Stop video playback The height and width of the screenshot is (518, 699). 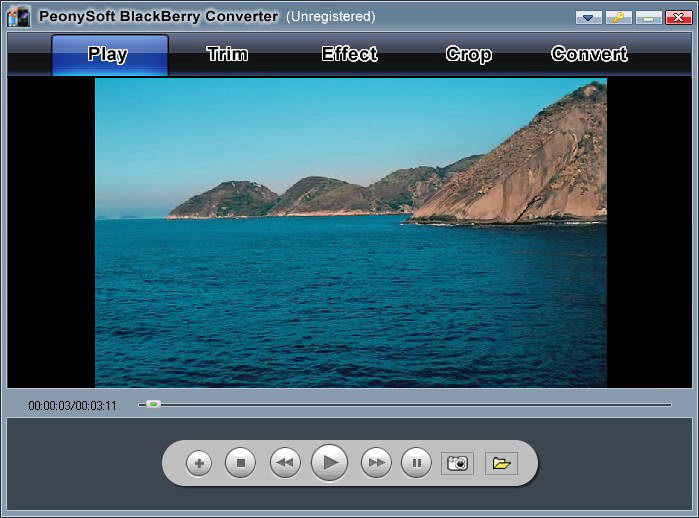(x=241, y=463)
